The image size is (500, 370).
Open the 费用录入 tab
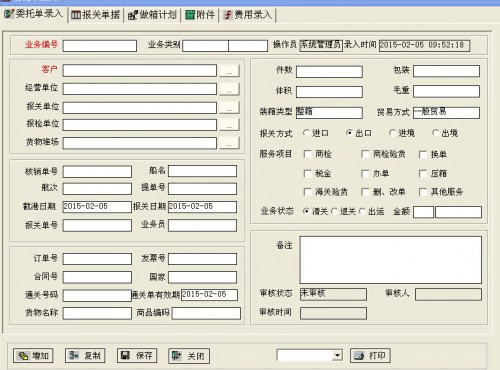coord(248,15)
